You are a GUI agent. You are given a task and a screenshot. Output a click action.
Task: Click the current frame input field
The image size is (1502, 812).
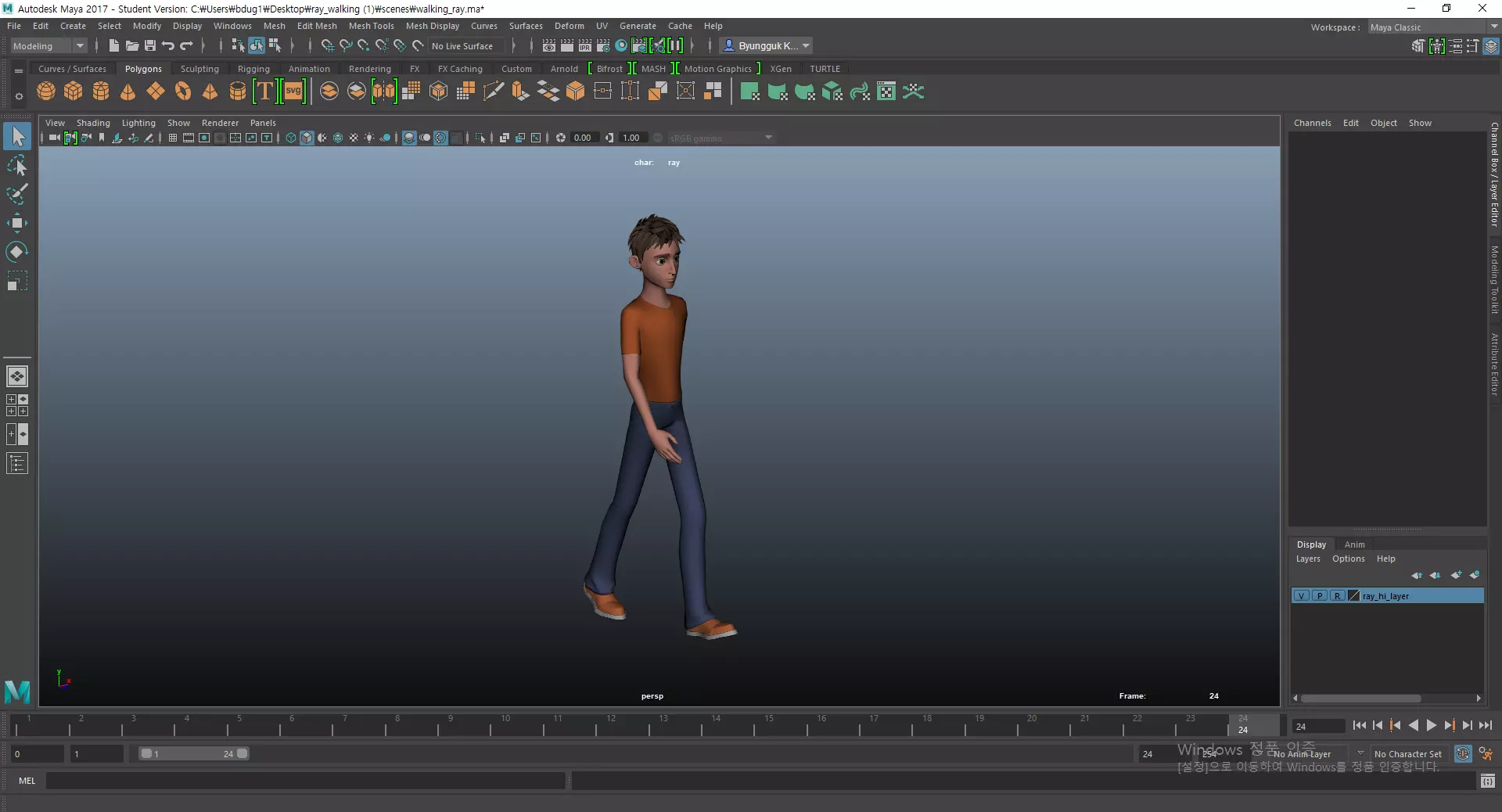[x=1318, y=726]
